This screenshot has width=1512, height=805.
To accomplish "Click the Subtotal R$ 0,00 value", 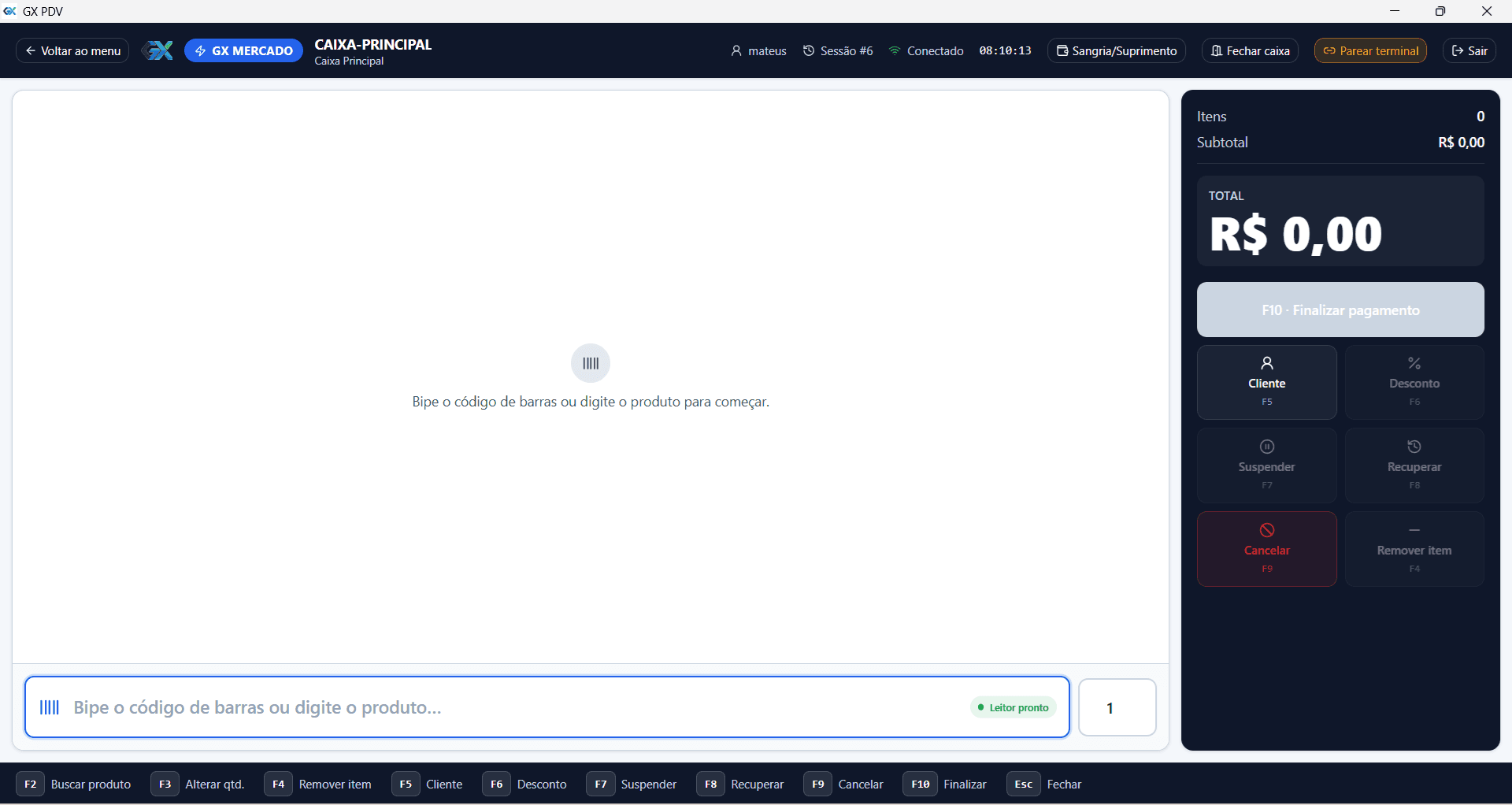I will pyautogui.click(x=1462, y=143).
